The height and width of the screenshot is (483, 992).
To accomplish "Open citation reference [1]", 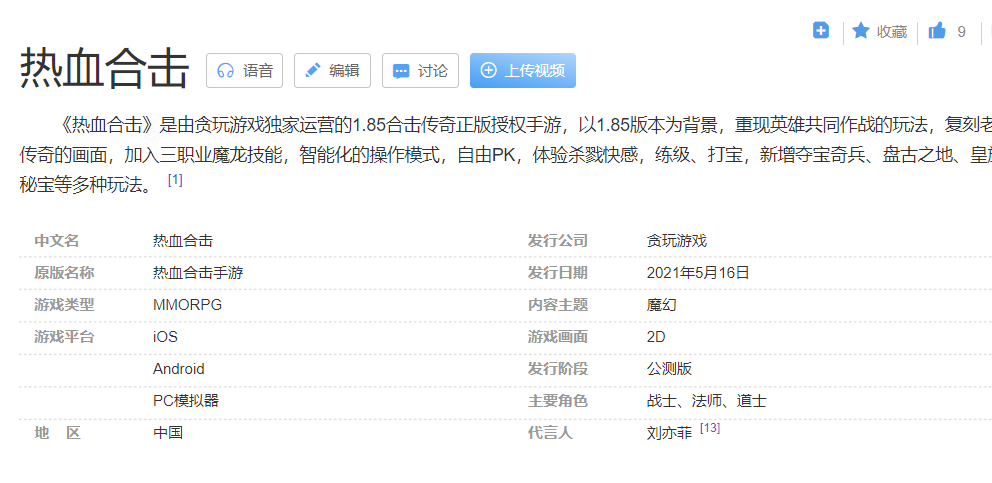I will 175,180.
